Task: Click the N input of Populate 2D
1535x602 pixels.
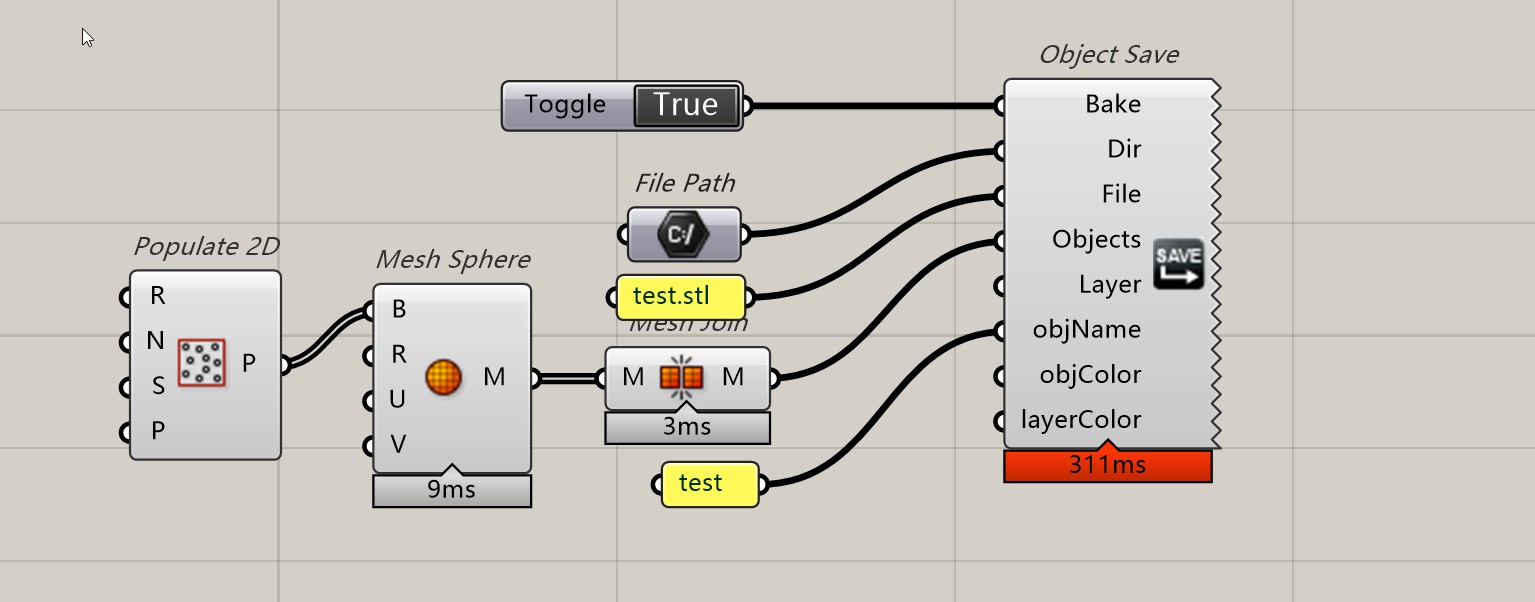Action: point(155,341)
